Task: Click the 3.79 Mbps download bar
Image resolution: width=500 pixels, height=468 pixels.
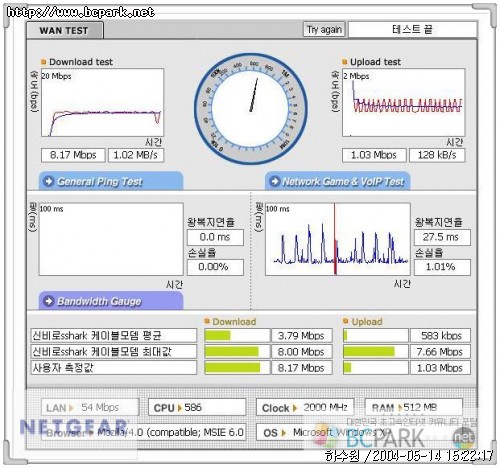Action: click(x=237, y=335)
